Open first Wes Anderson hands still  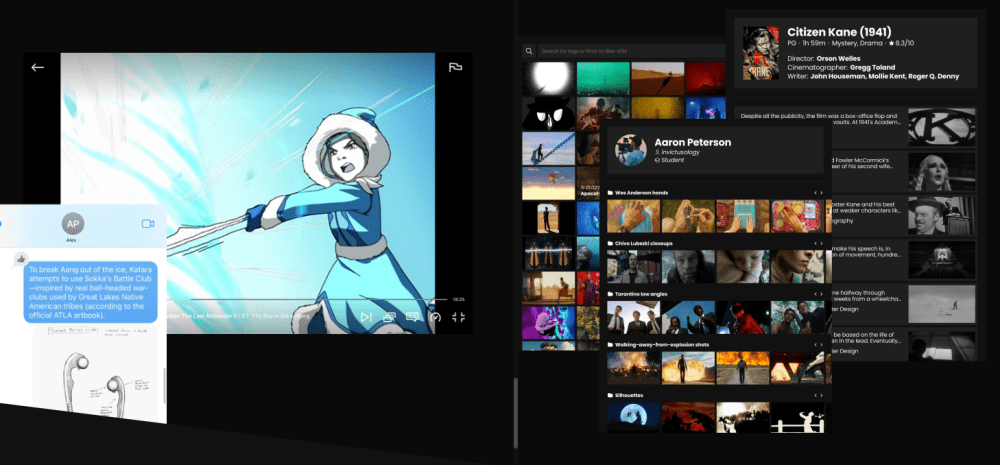click(x=633, y=216)
